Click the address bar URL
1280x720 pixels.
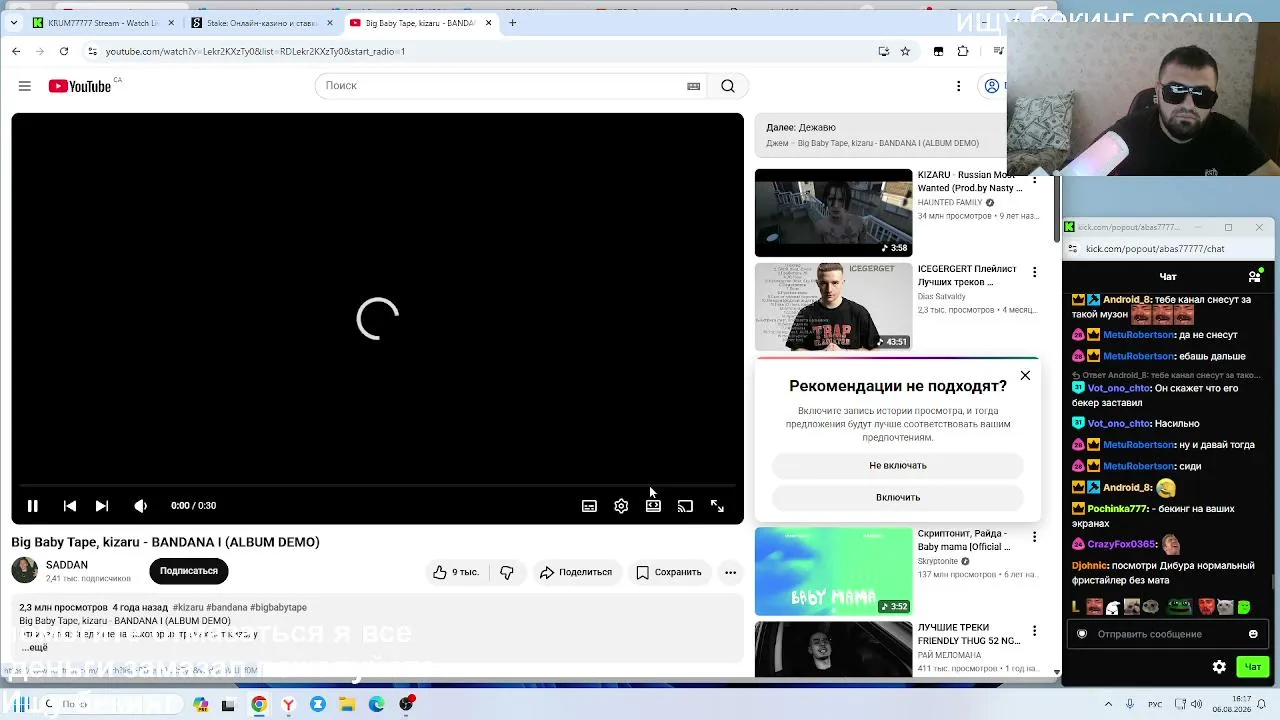tap(255, 51)
